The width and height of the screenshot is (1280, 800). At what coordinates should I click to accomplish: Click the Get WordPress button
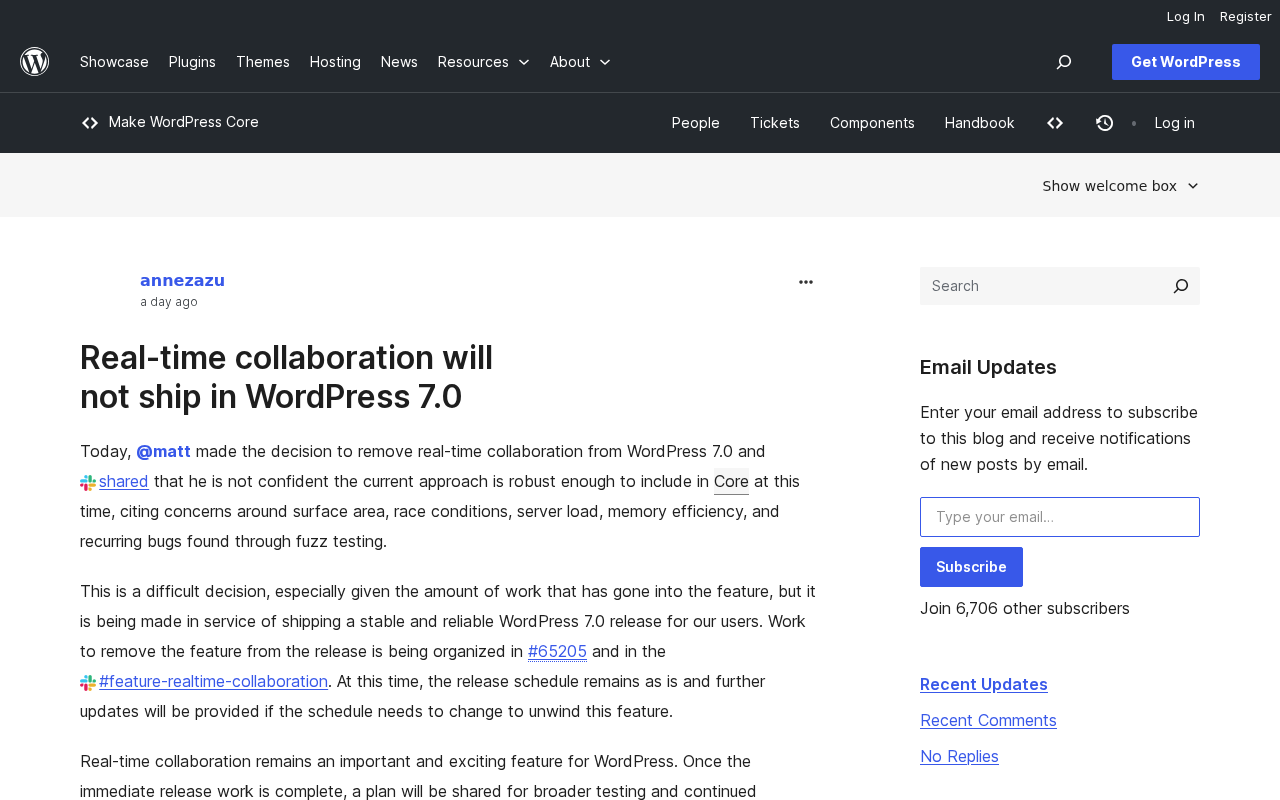click(x=1186, y=62)
